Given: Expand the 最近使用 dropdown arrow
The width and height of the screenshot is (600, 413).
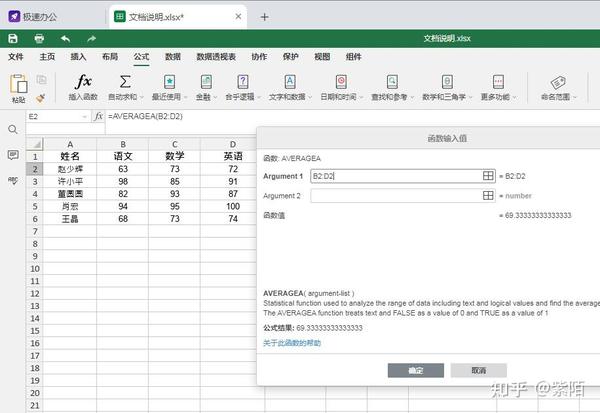Looking at the screenshot, I should 186,98.
